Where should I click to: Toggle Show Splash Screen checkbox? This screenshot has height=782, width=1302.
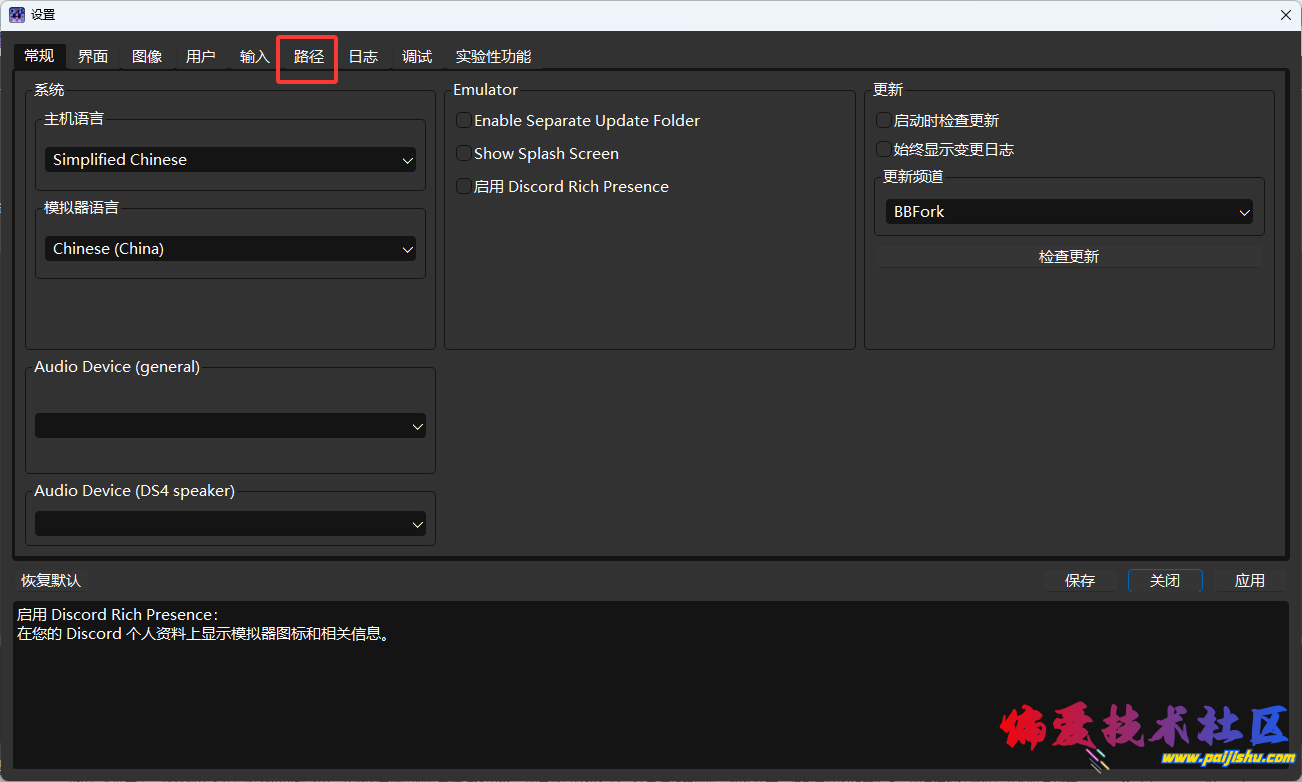point(464,154)
